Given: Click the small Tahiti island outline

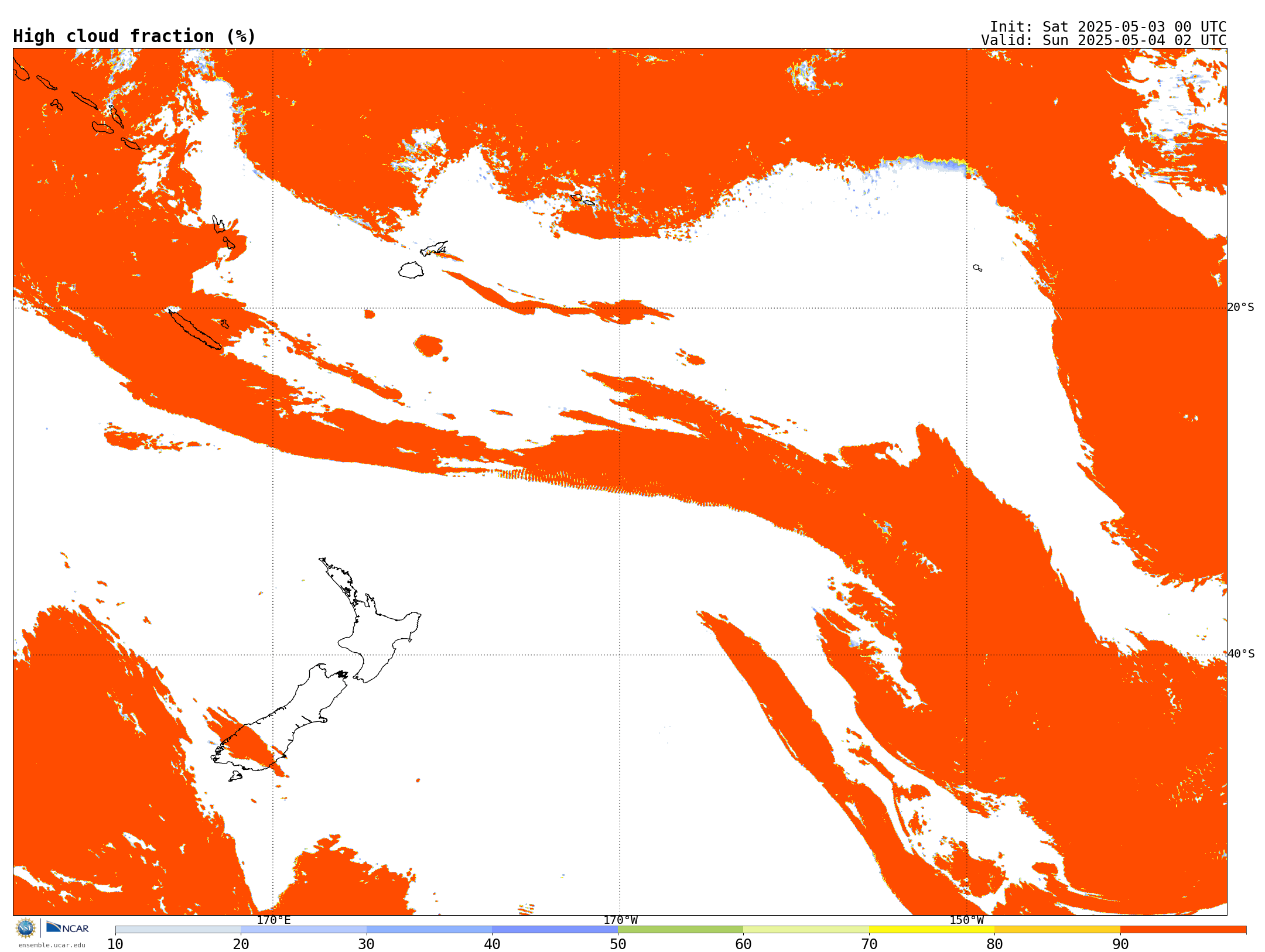Looking at the screenshot, I should pyautogui.click(x=977, y=268).
